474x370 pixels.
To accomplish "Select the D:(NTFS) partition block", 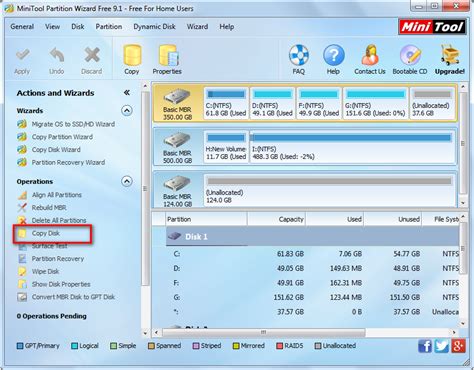I will (272, 103).
